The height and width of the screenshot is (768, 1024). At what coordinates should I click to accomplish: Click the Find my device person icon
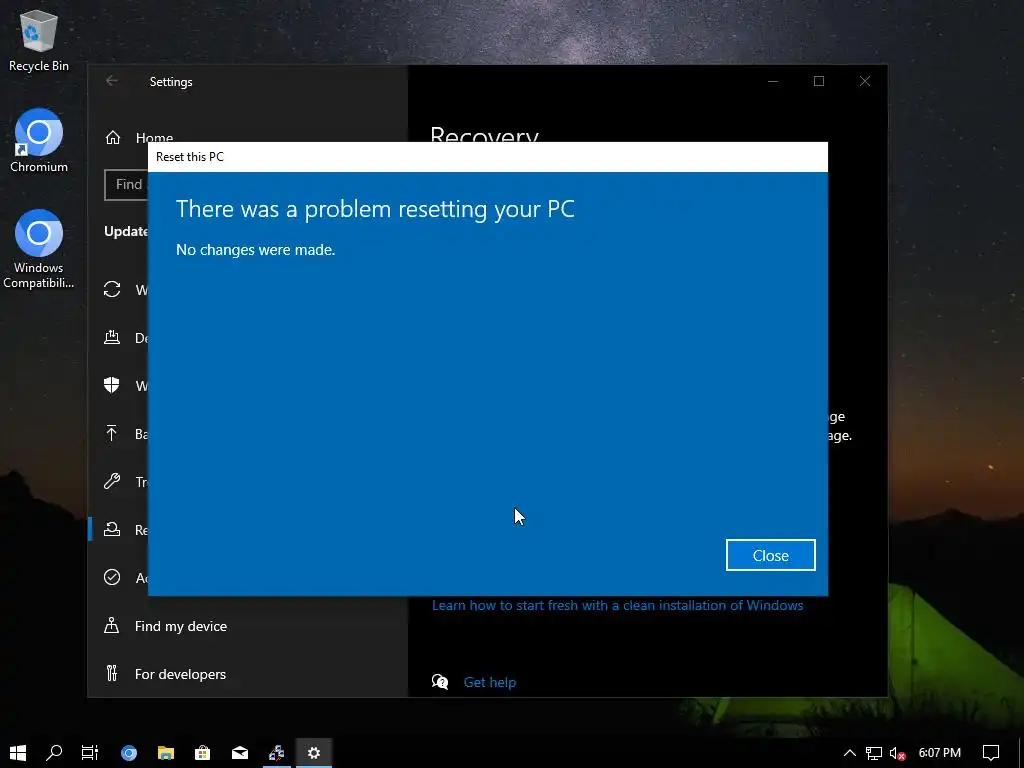(x=112, y=626)
